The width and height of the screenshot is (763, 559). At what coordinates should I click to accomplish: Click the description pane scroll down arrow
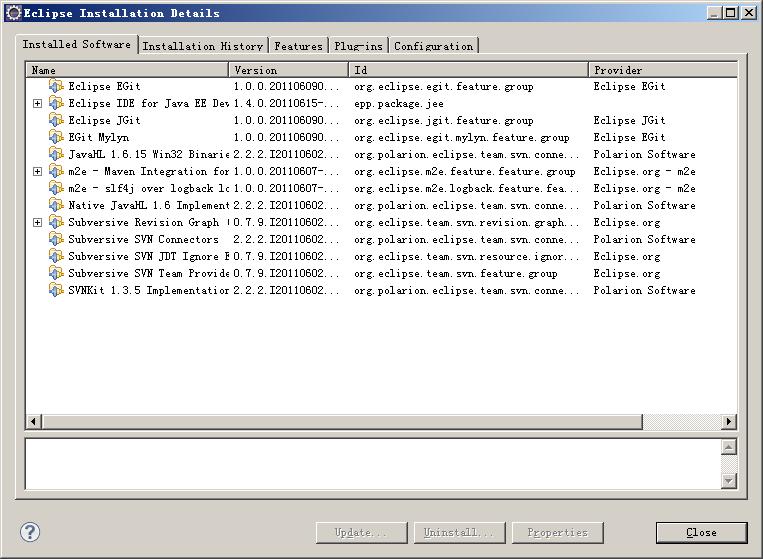pyautogui.click(x=728, y=481)
